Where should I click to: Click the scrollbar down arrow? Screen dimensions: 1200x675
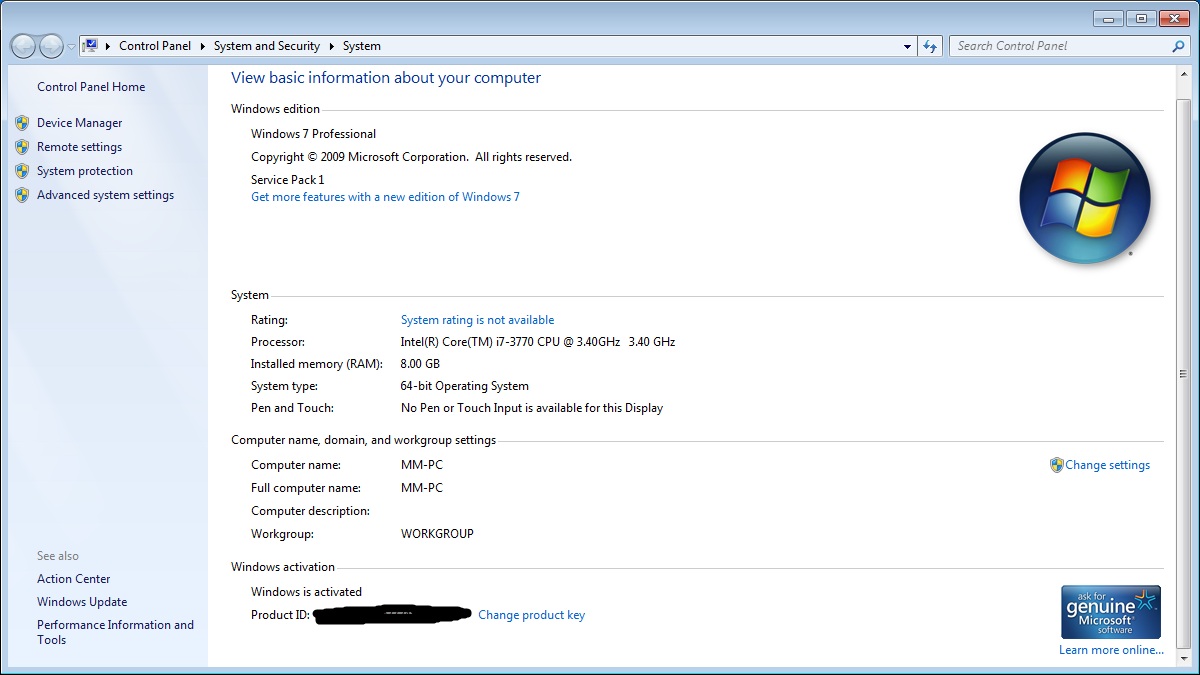click(1184, 660)
